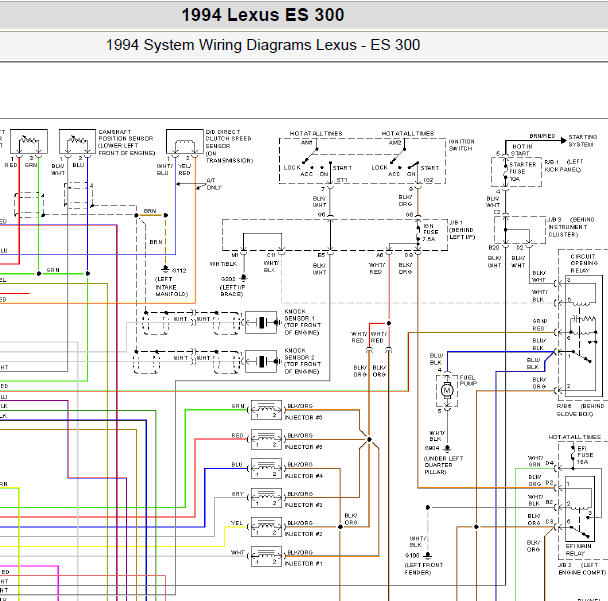Select the Injector #5 coil symbol
This screenshot has height=601, width=608.
(x=266, y=439)
